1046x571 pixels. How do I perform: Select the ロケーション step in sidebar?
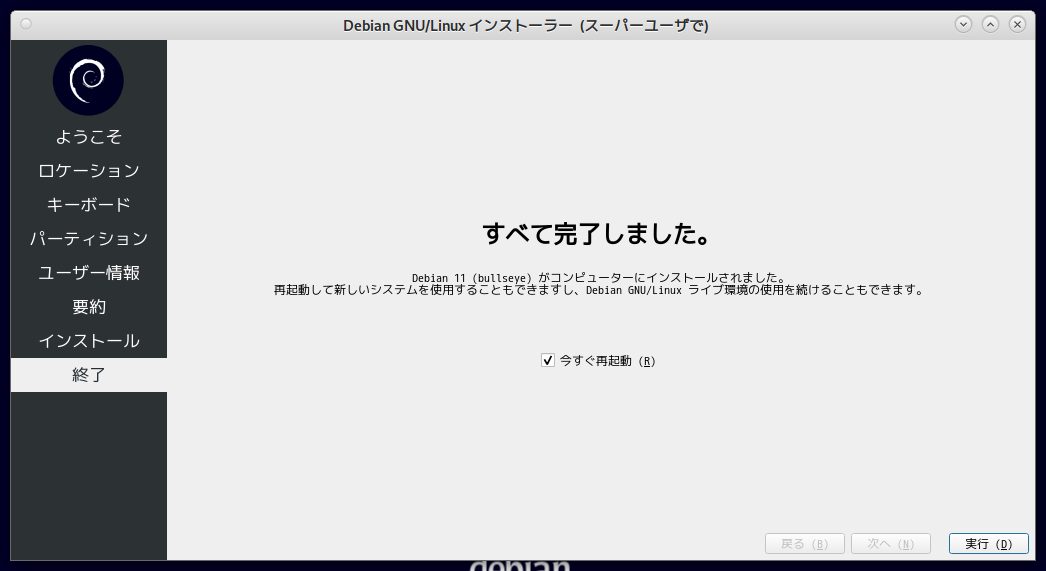pos(89,171)
